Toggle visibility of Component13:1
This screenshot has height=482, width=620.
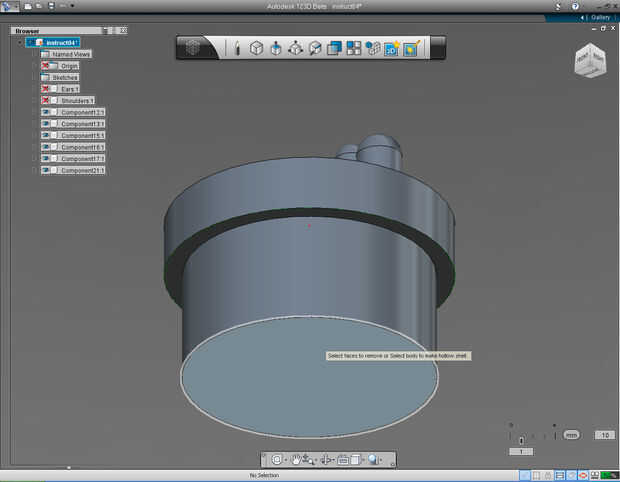coord(46,112)
